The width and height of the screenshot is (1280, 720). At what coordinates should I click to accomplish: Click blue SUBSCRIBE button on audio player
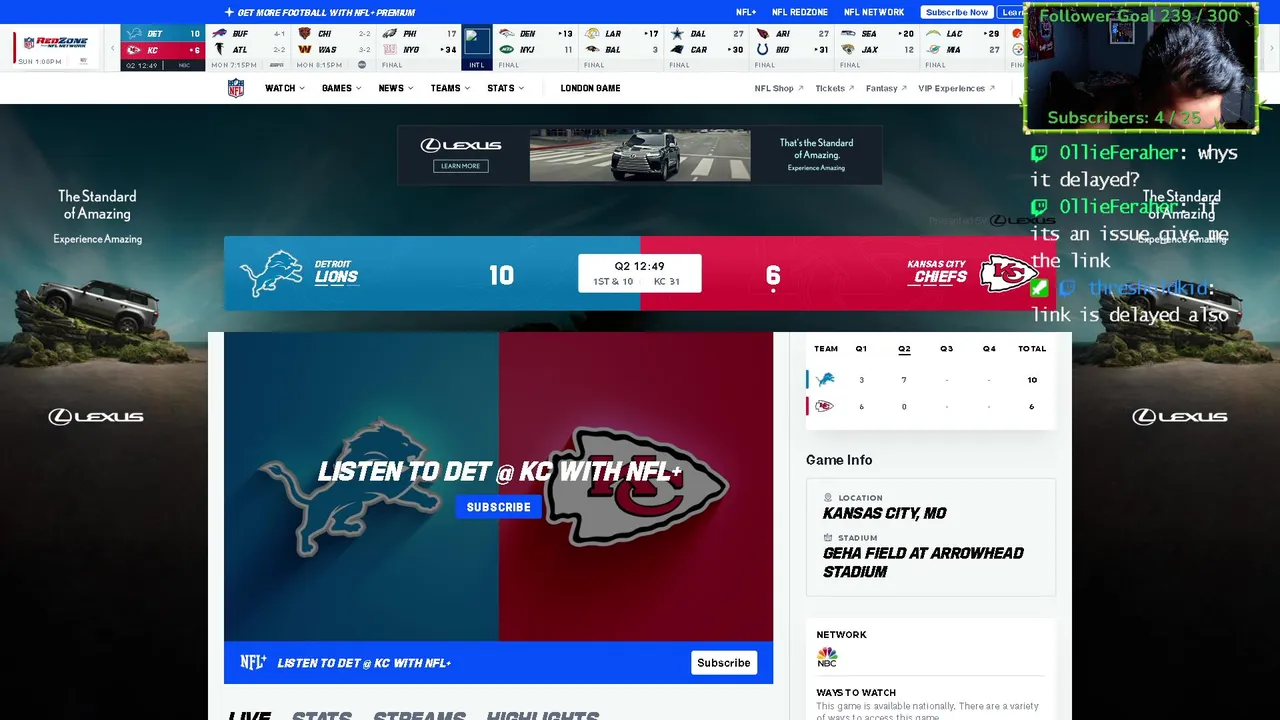point(498,507)
